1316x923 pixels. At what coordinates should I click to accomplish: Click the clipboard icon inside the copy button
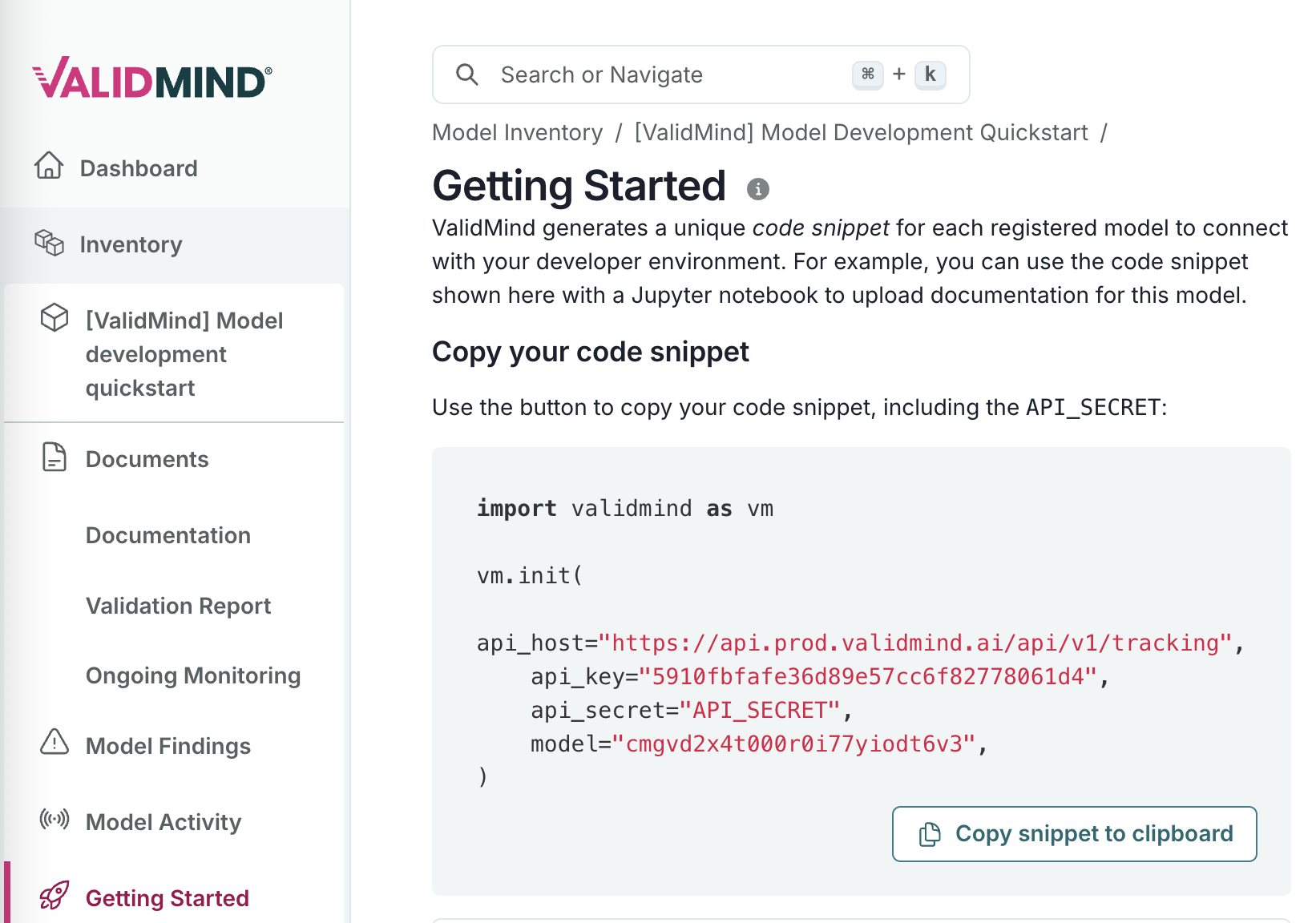click(929, 833)
